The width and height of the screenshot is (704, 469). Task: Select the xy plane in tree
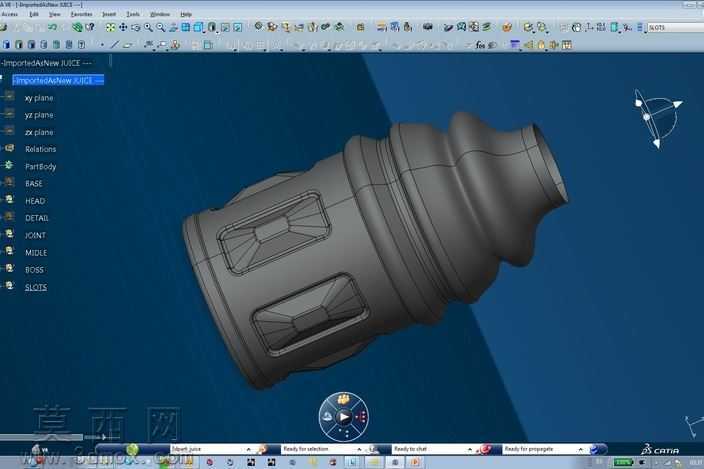pos(39,98)
